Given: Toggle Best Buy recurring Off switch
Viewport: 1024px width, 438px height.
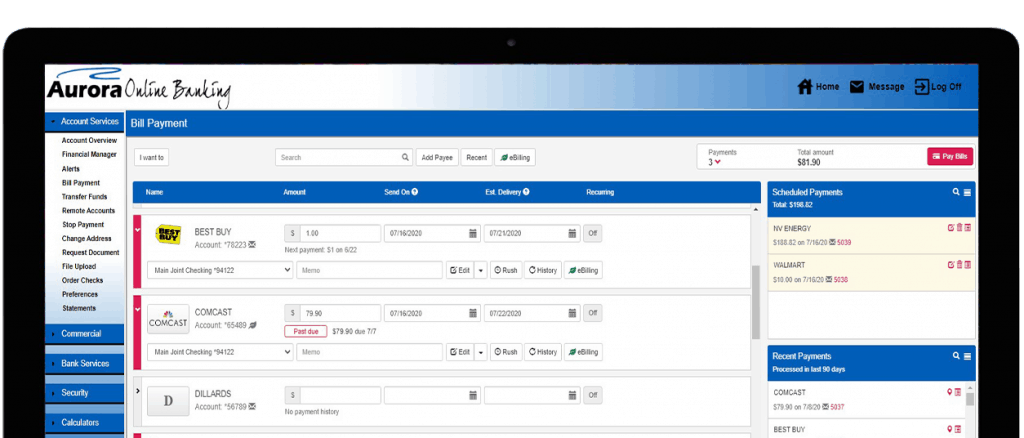Looking at the screenshot, I should pyautogui.click(x=592, y=233).
